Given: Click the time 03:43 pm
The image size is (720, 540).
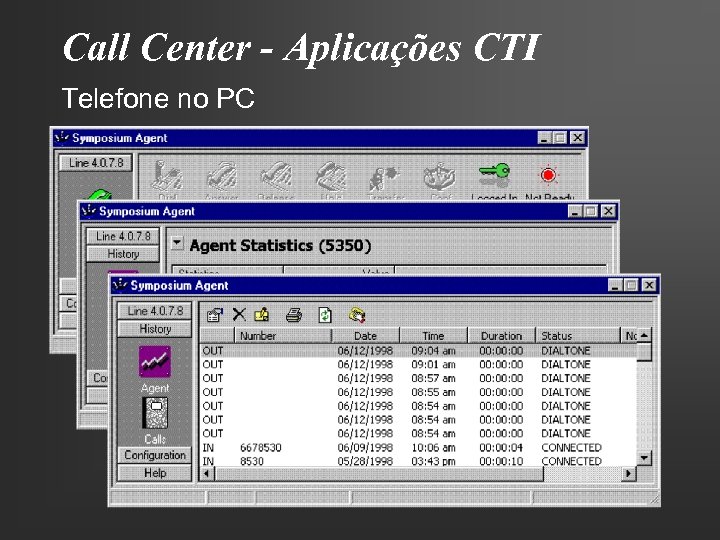Looking at the screenshot, I should point(433,461).
